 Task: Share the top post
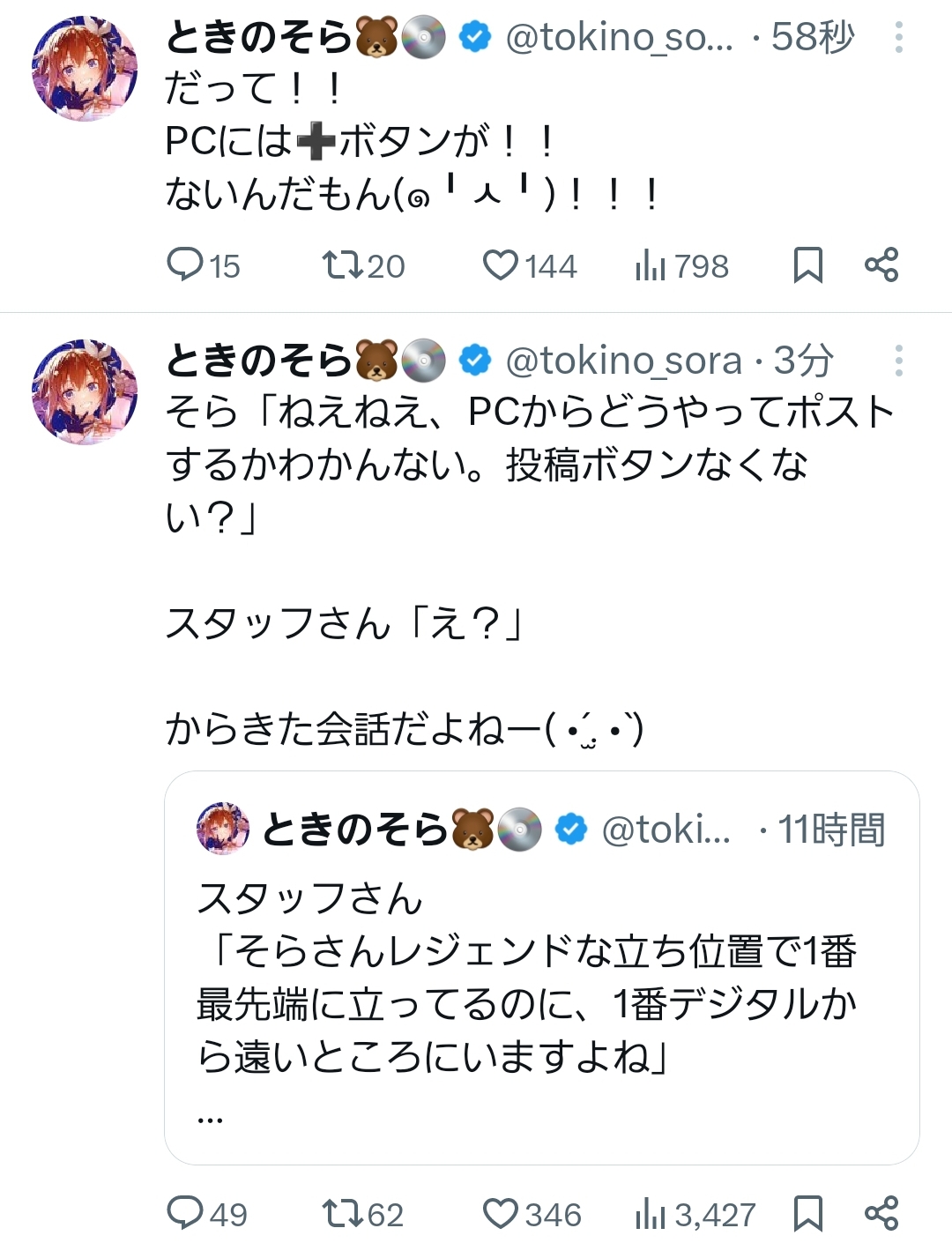(881, 264)
